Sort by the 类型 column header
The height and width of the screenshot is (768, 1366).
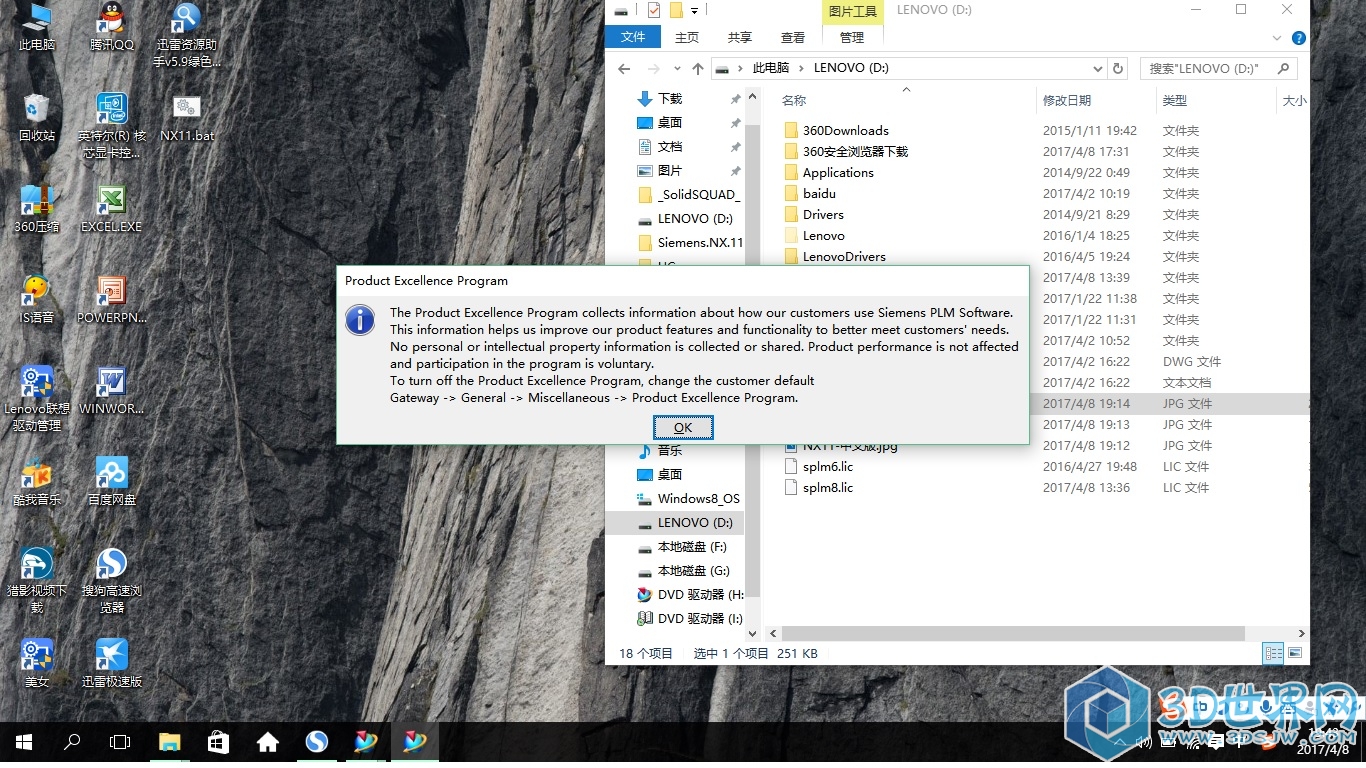point(1175,100)
